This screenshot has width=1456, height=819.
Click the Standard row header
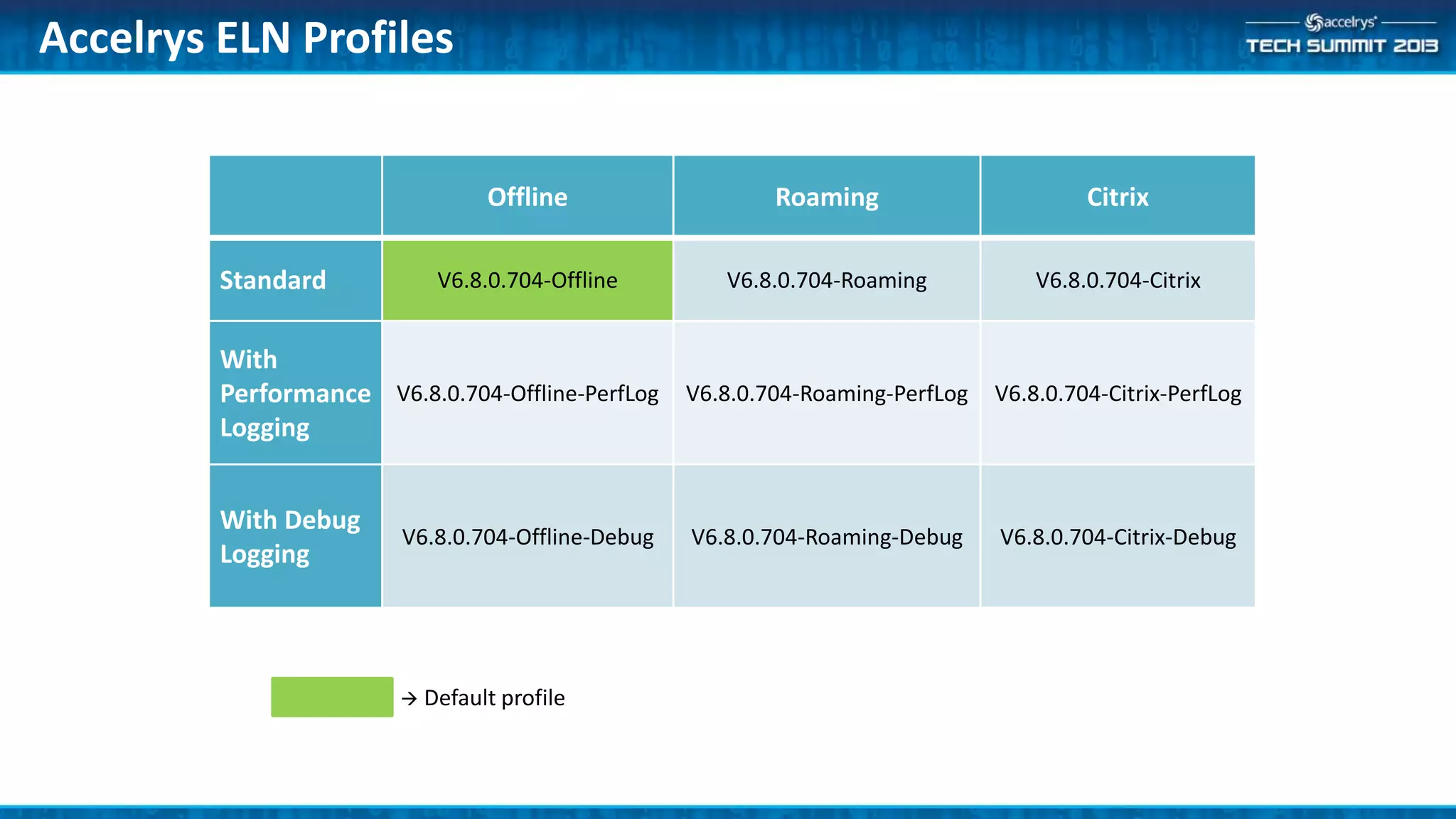click(x=295, y=280)
